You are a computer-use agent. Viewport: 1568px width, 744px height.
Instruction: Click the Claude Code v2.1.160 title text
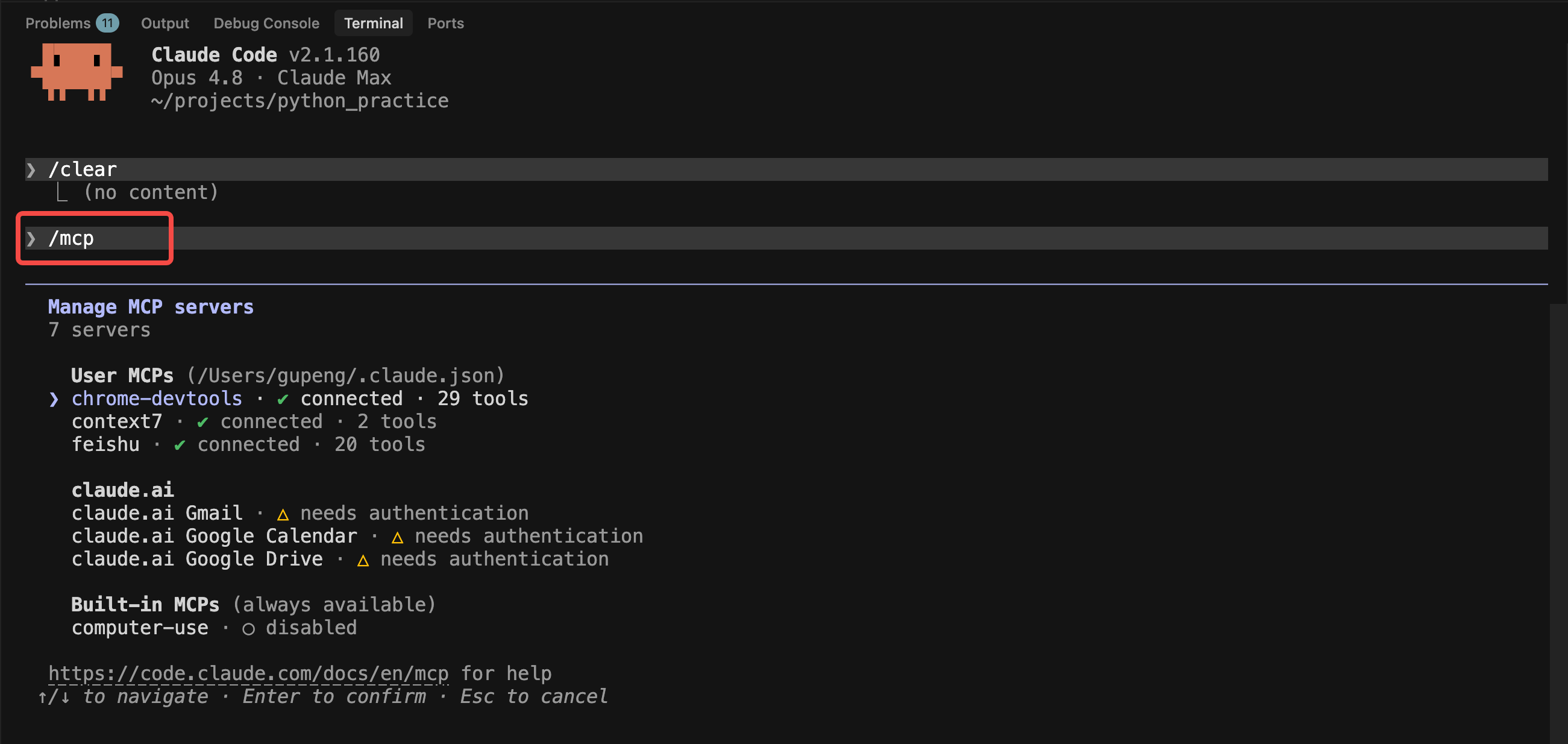coord(265,55)
